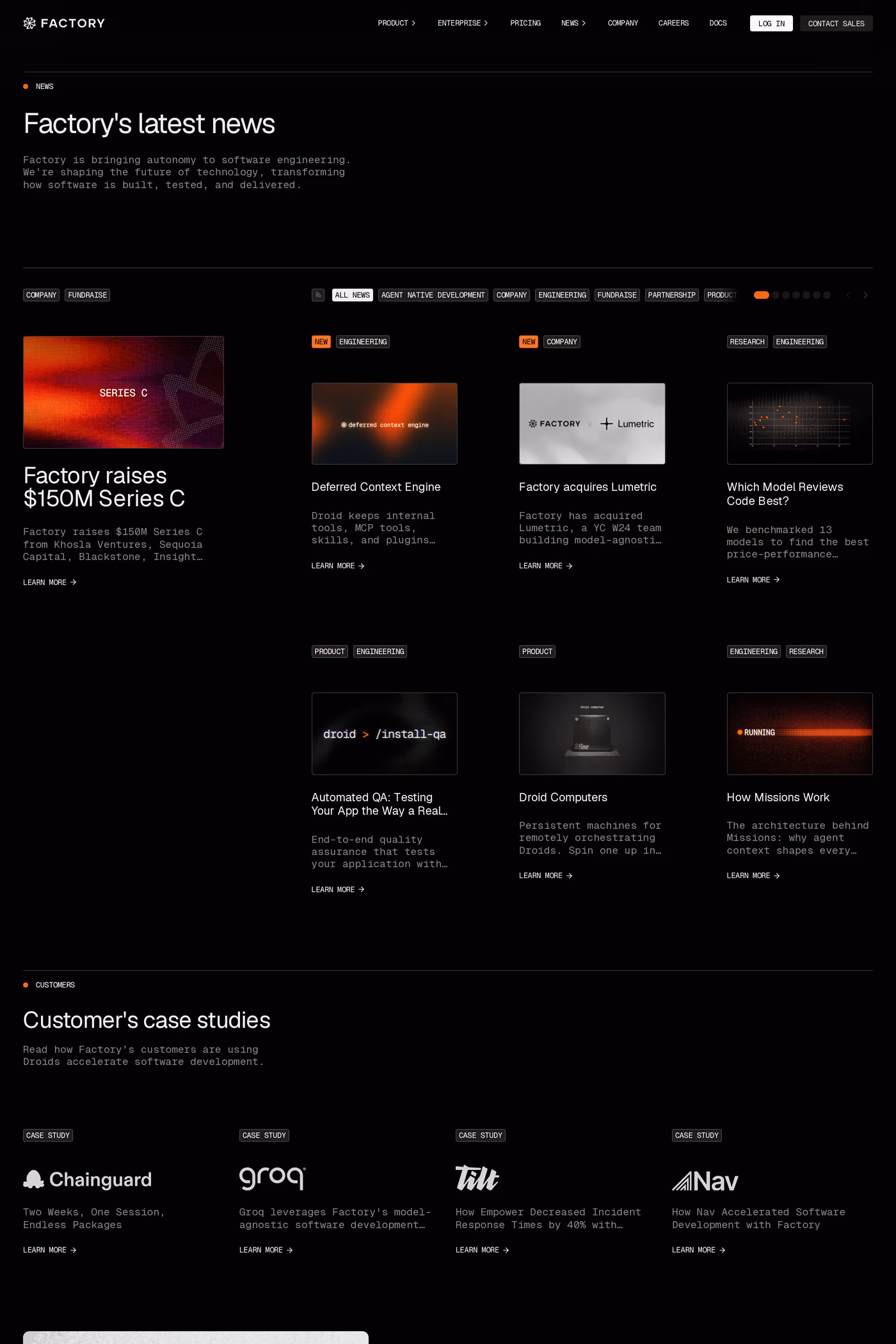Click the Company tag above the Series C image
This screenshot has height=1344, width=896.
pyautogui.click(x=42, y=295)
